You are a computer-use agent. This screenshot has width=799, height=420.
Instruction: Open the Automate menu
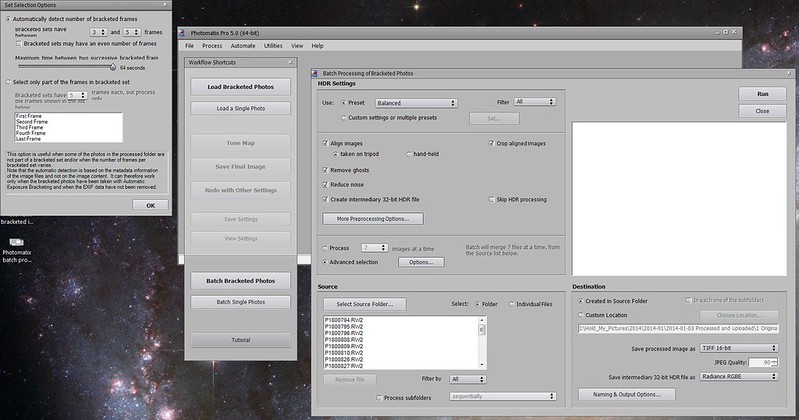pos(242,46)
